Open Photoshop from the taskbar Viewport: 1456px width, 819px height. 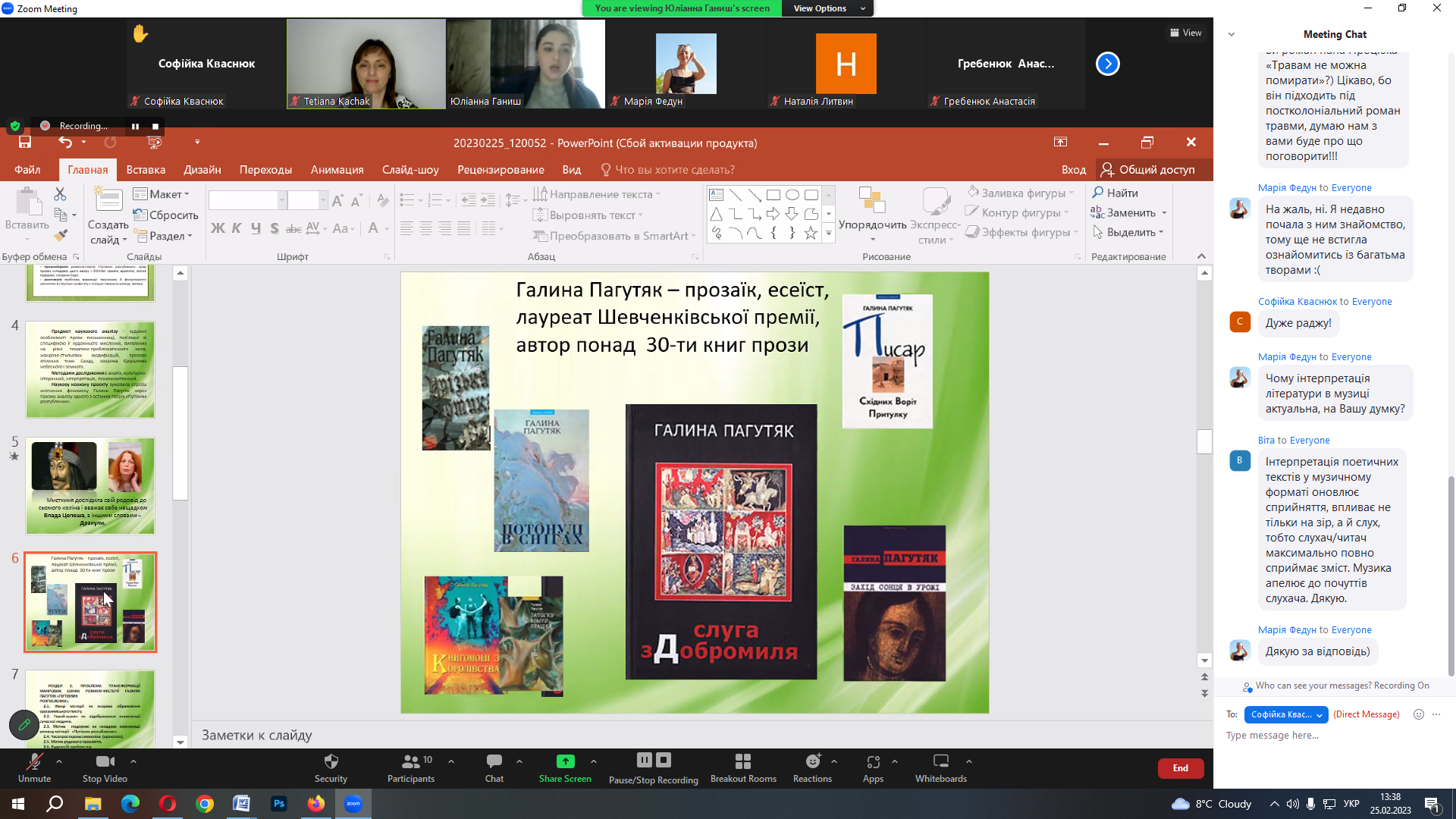(x=279, y=804)
